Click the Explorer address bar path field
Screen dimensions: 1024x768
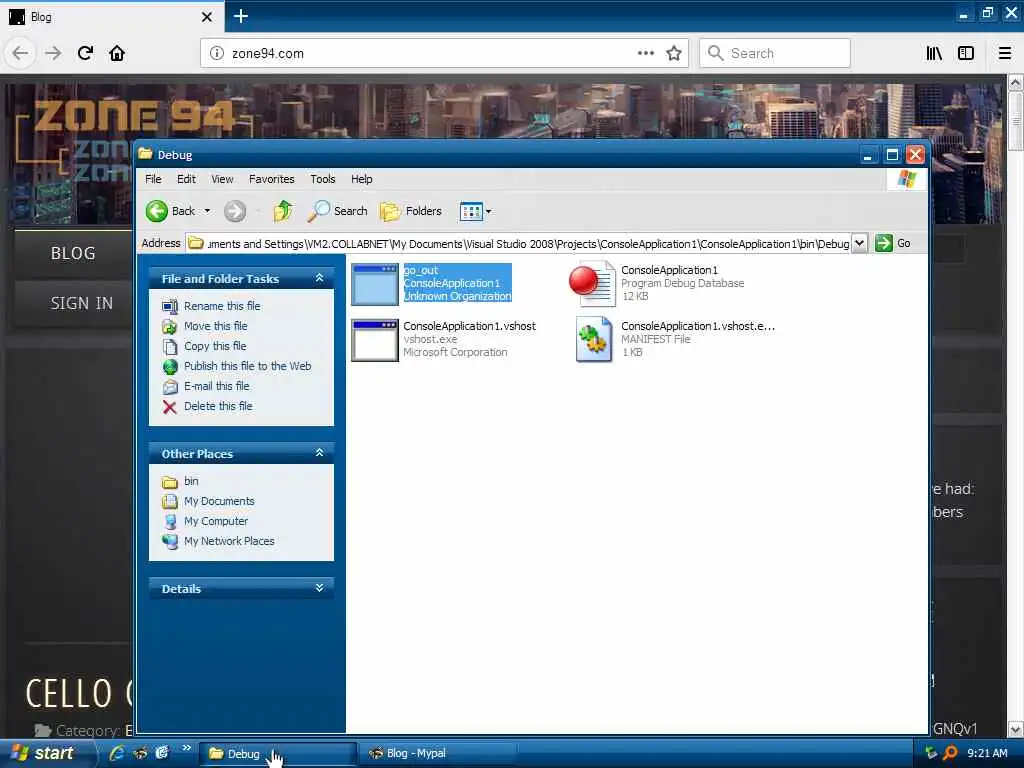click(519, 244)
